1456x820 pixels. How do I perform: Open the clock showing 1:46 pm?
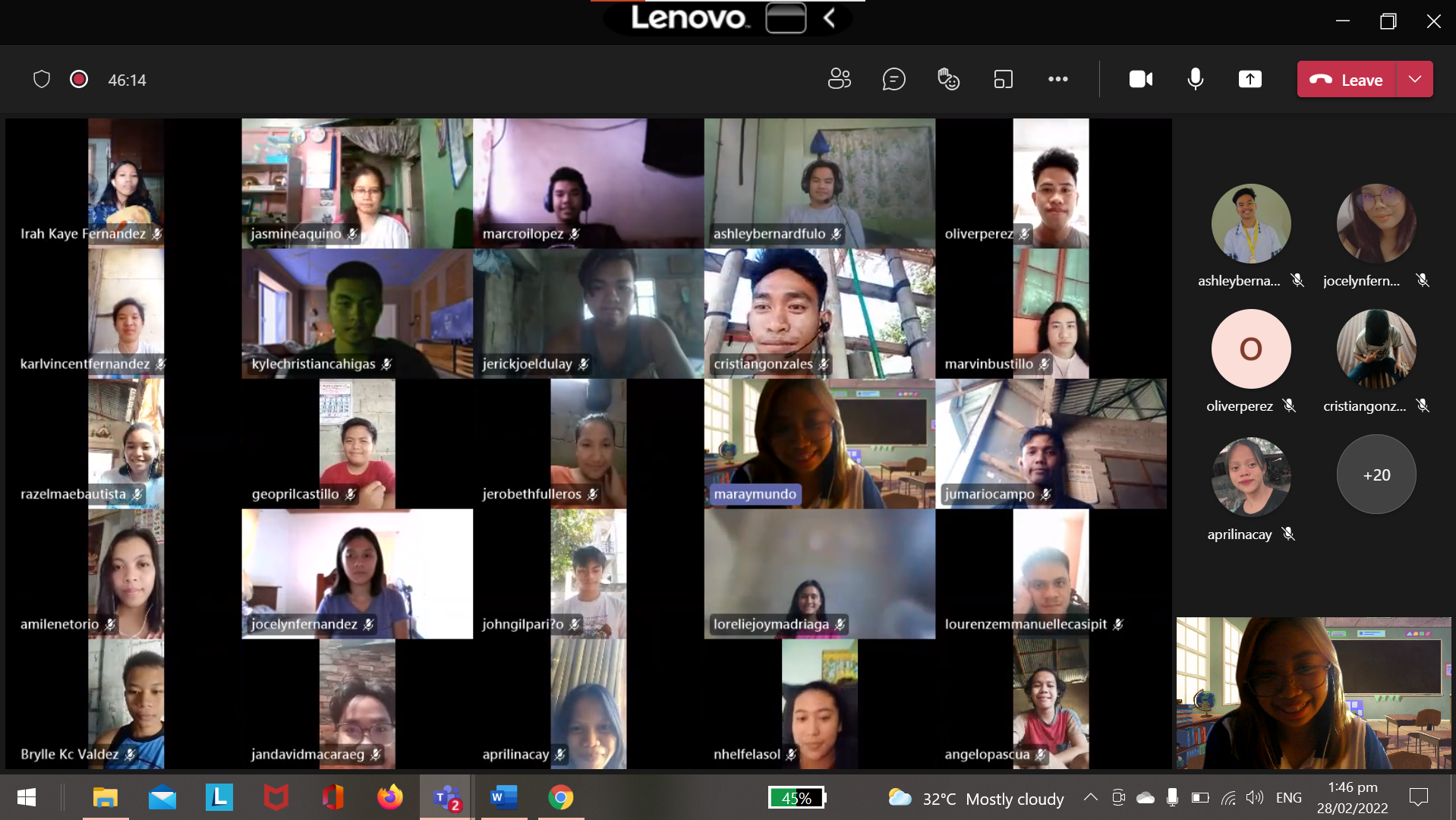tap(1353, 798)
